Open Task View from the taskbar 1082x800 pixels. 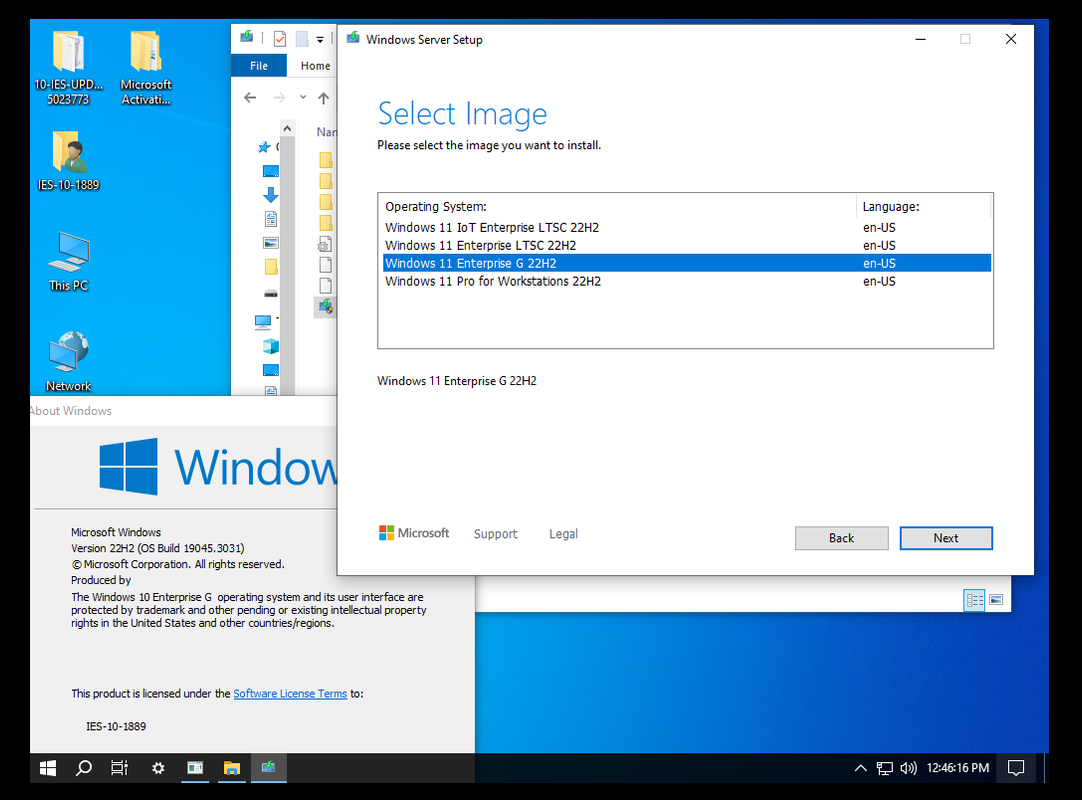[x=119, y=768]
